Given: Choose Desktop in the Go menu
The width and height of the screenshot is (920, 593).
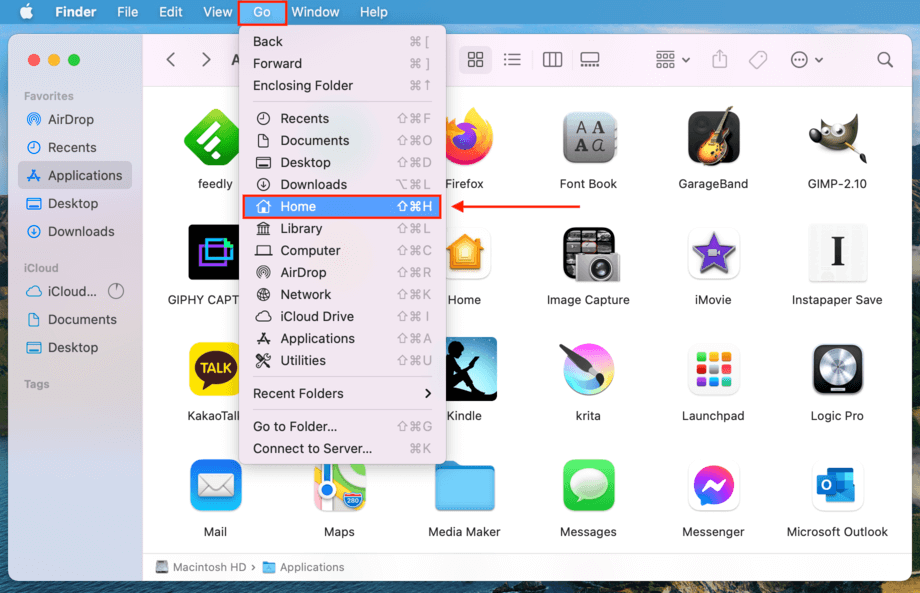Looking at the screenshot, I should coord(342,162).
